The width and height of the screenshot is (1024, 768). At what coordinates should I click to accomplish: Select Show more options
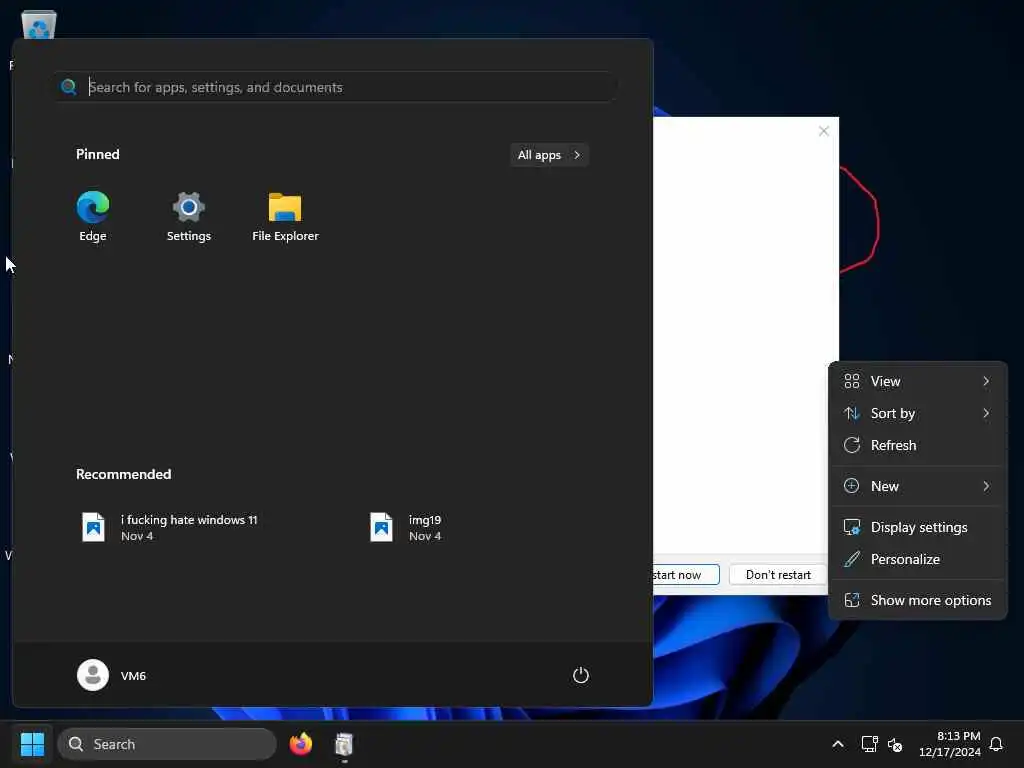pos(917,600)
